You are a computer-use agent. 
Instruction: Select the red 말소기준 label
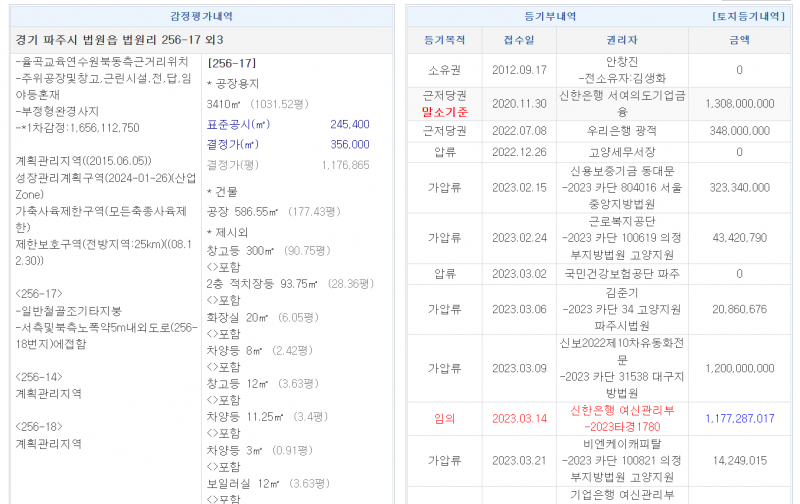[x=445, y=111]
